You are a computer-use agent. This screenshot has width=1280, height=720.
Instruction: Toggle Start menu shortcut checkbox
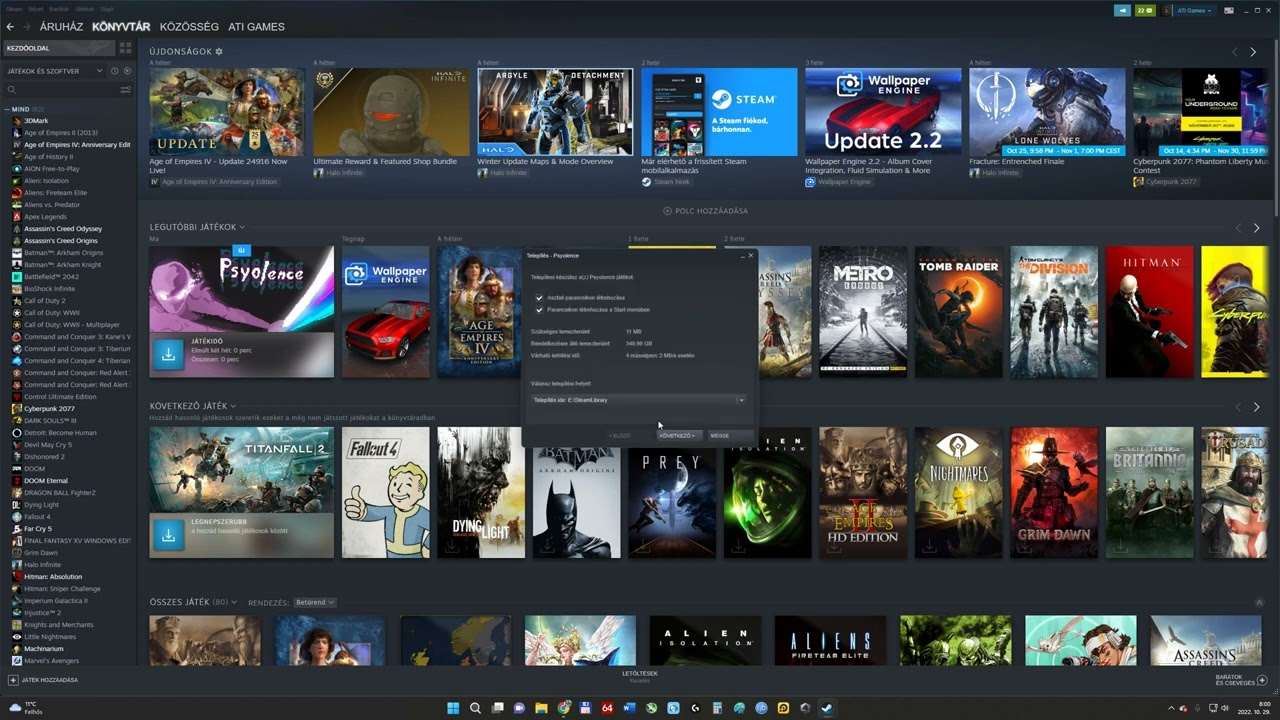point(539,310)
